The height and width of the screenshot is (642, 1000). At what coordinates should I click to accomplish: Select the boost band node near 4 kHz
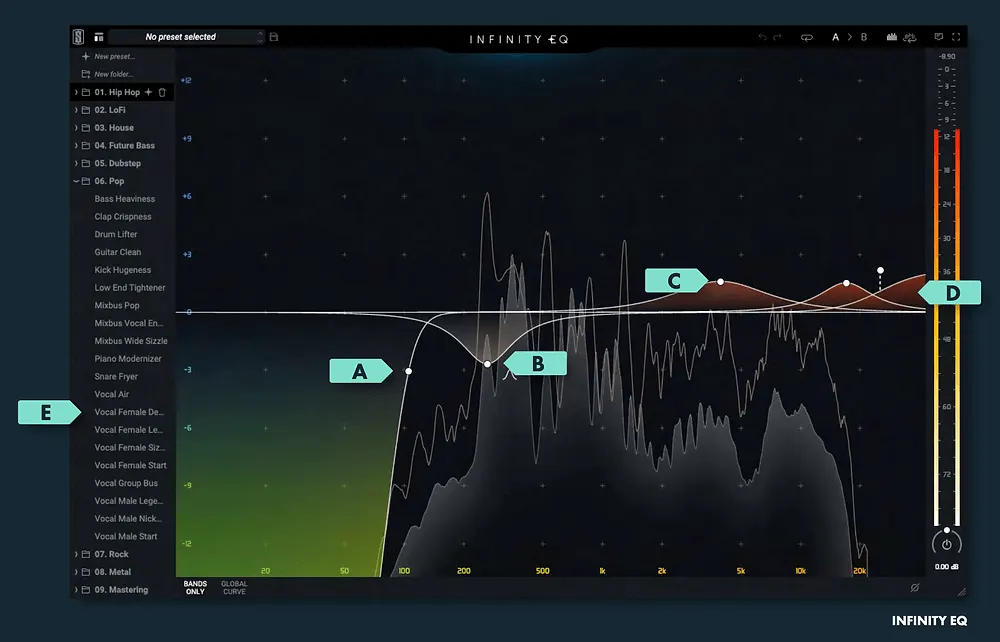[720, 282]
